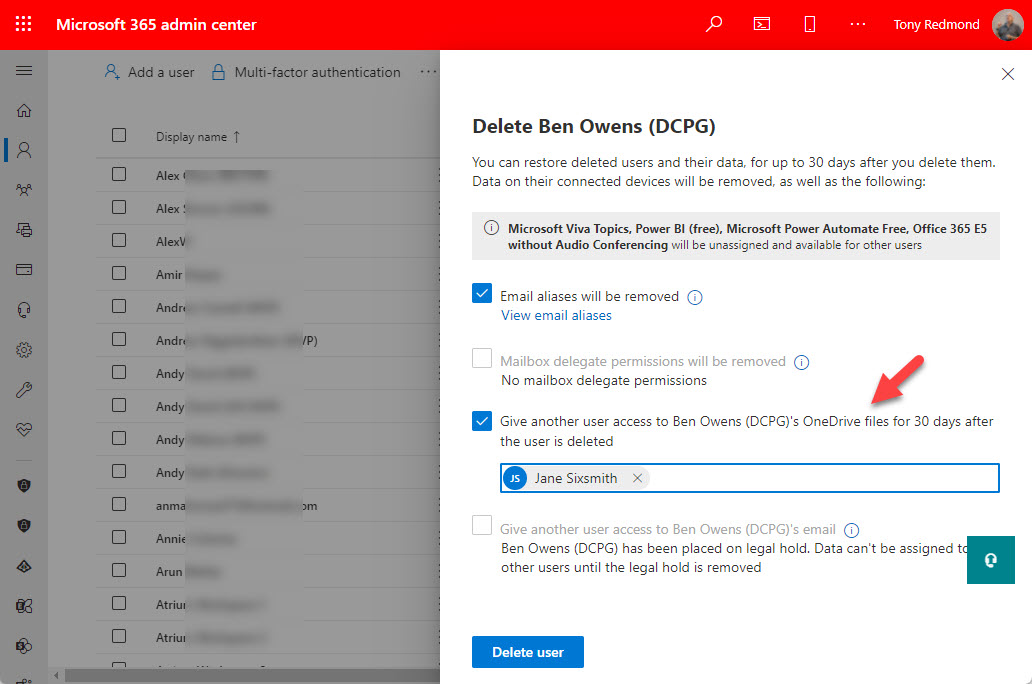Remove Jane Sixsmith from the people picker
Viewport: 1032px width, 684px height.
pyautogui.click(x=637, y=478)
